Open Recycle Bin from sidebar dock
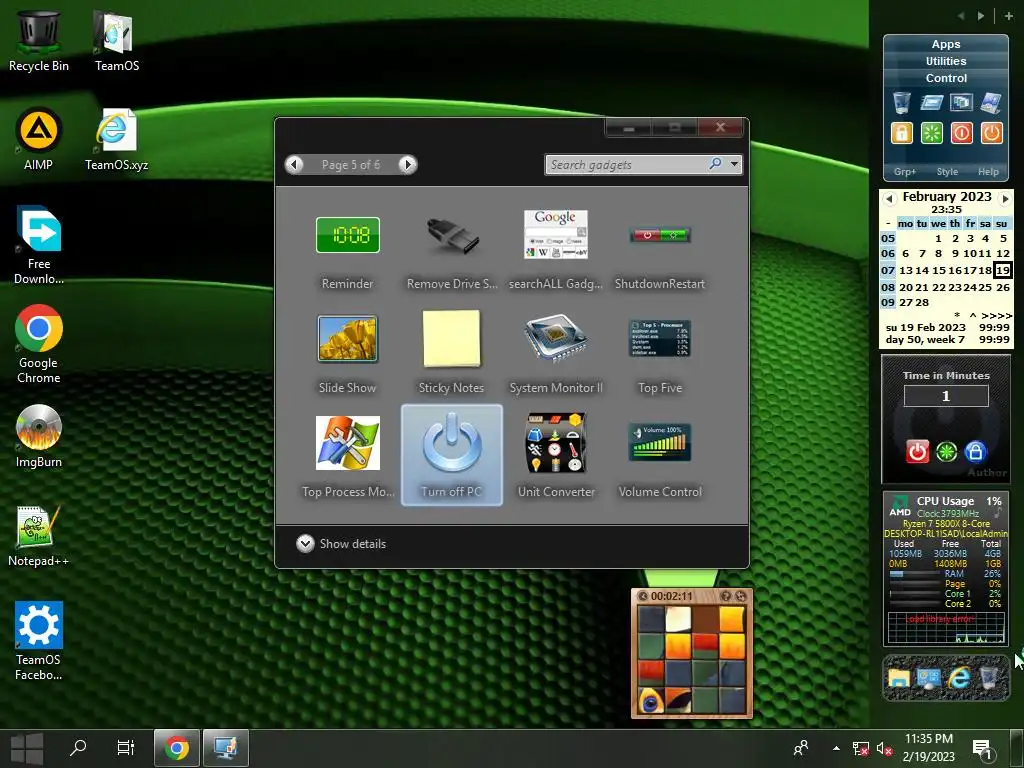This screenshot has height=768, width=1024. [990, 679]
